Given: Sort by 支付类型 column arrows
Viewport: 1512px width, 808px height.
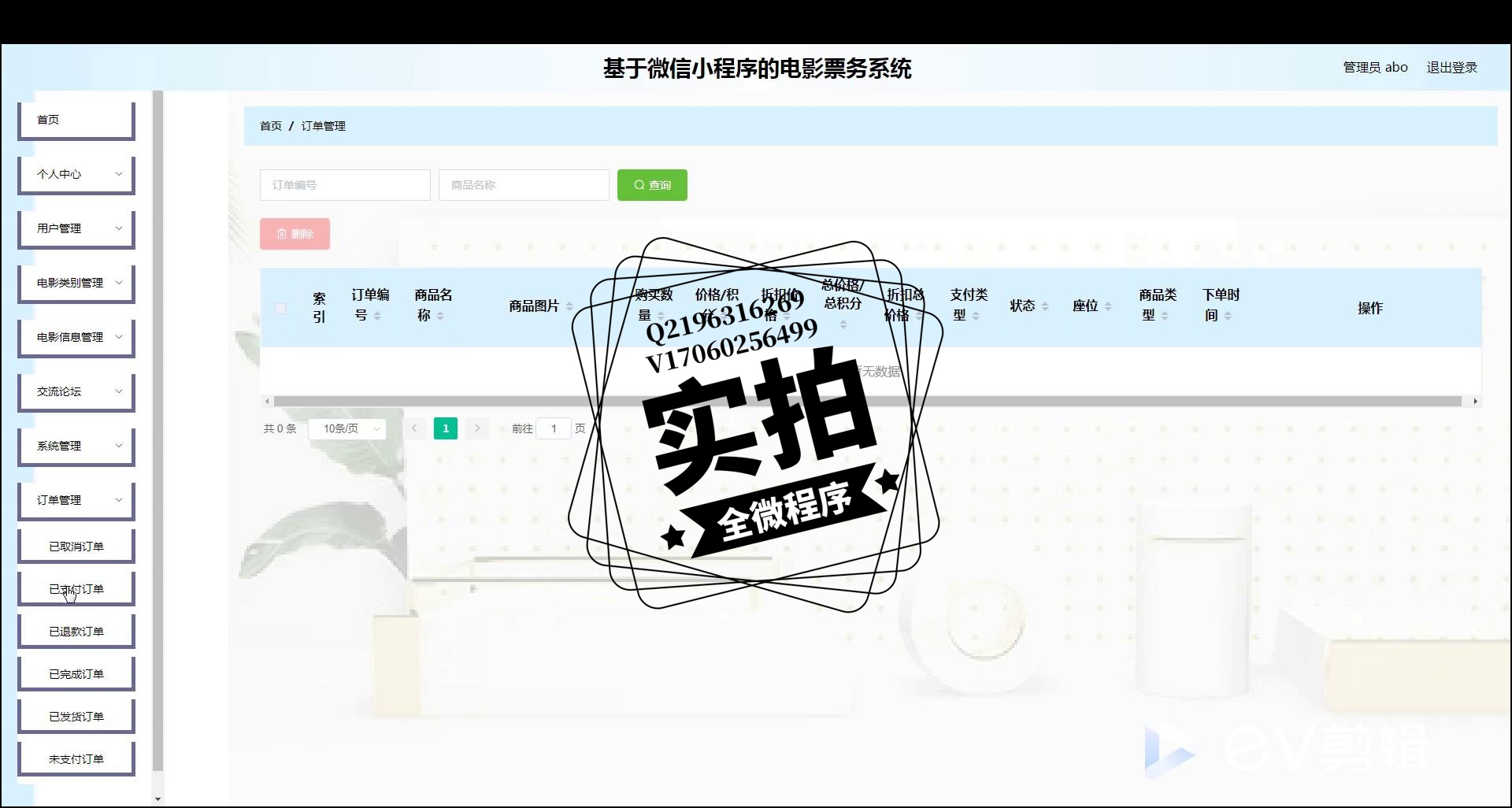Looking at the screenshot, I should point(976,316).
